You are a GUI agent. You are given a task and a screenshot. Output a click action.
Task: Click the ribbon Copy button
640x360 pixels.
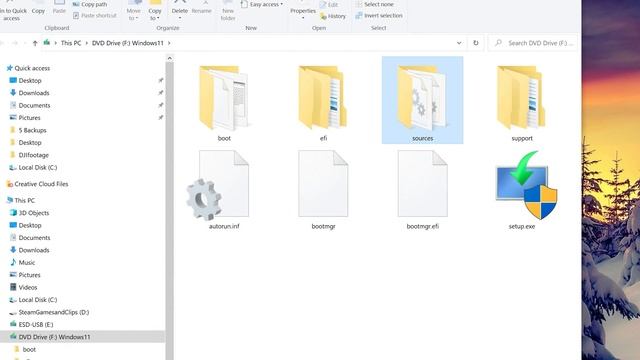(38, 8)
